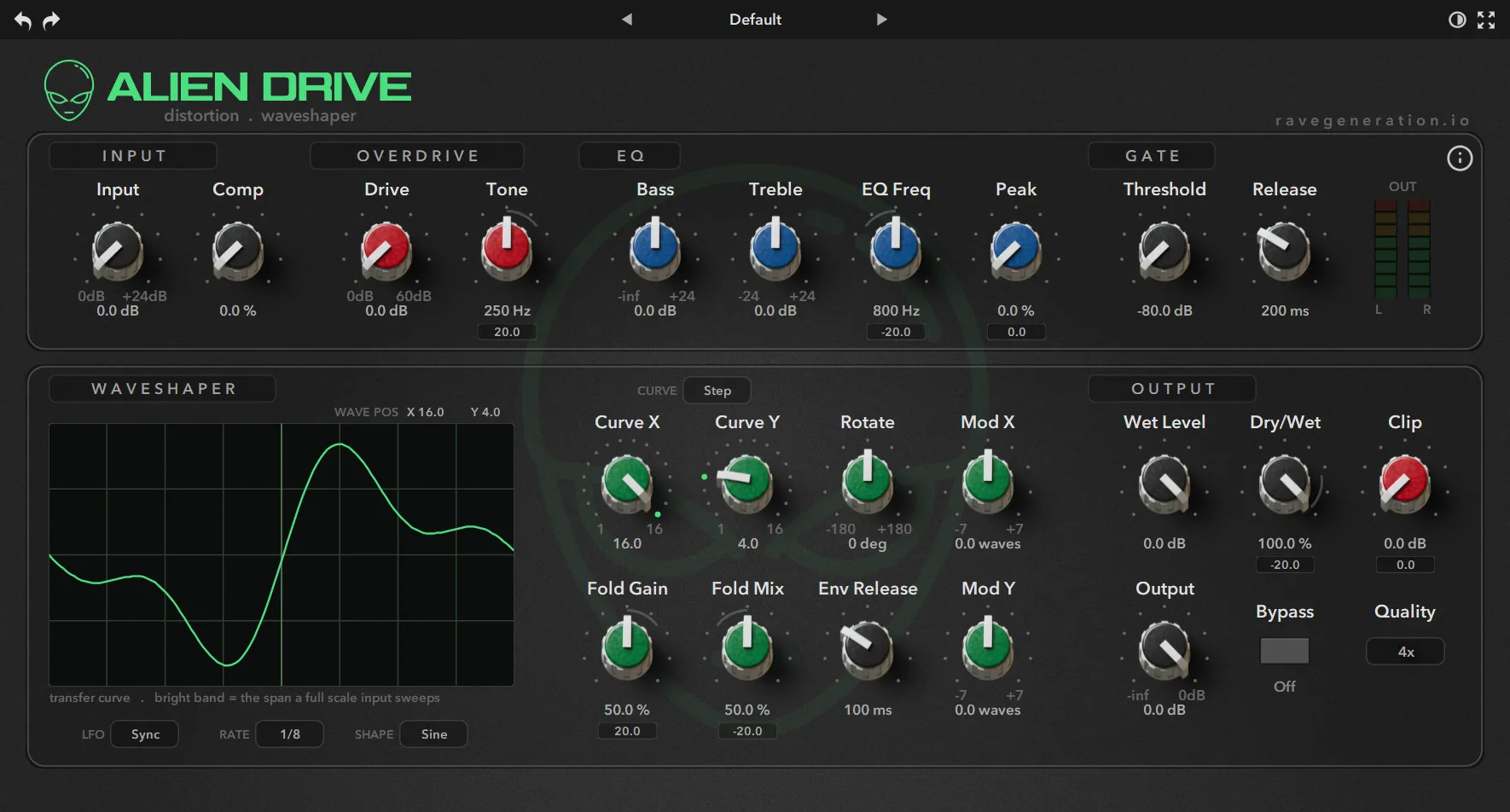The image size is (1510, 812).
Task: Click the gate Release knob
Action: pyautogui.click(x=1285, y=250)
